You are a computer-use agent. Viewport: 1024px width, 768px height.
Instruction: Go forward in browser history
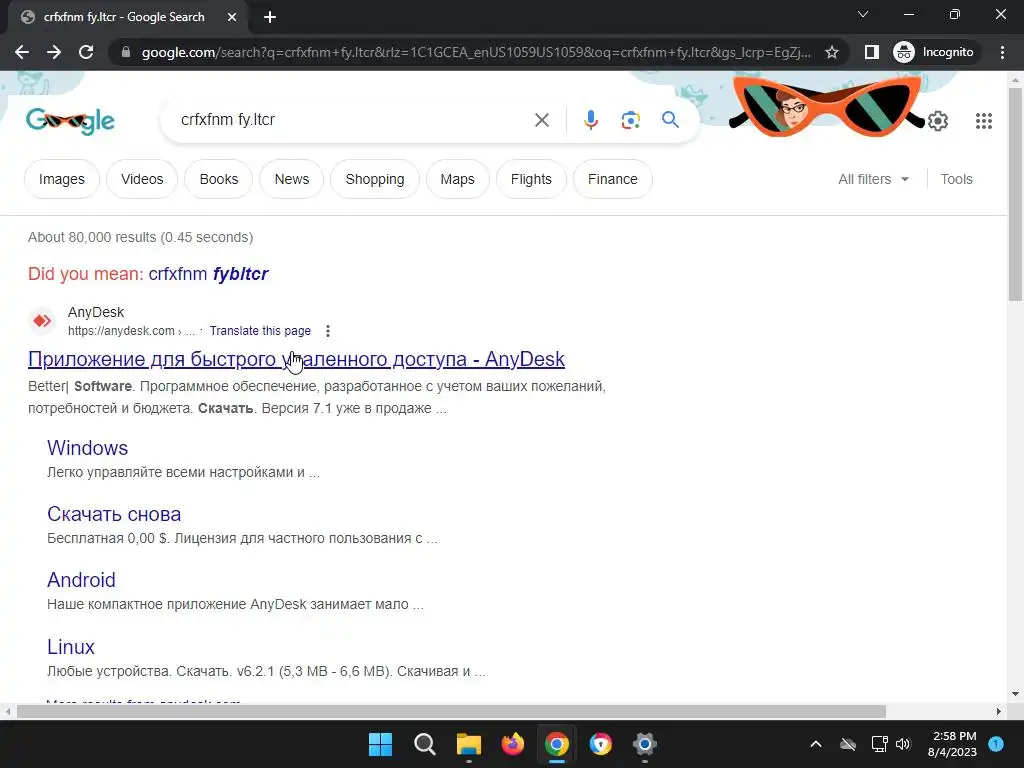[54, 52]
